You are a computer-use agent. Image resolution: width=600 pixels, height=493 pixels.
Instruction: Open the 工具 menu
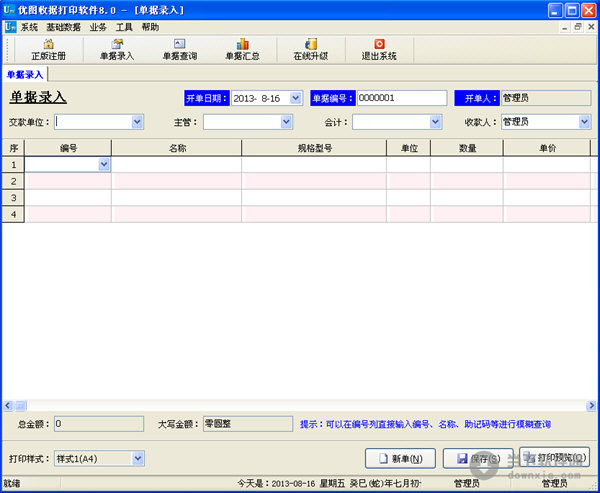(124, 27)
